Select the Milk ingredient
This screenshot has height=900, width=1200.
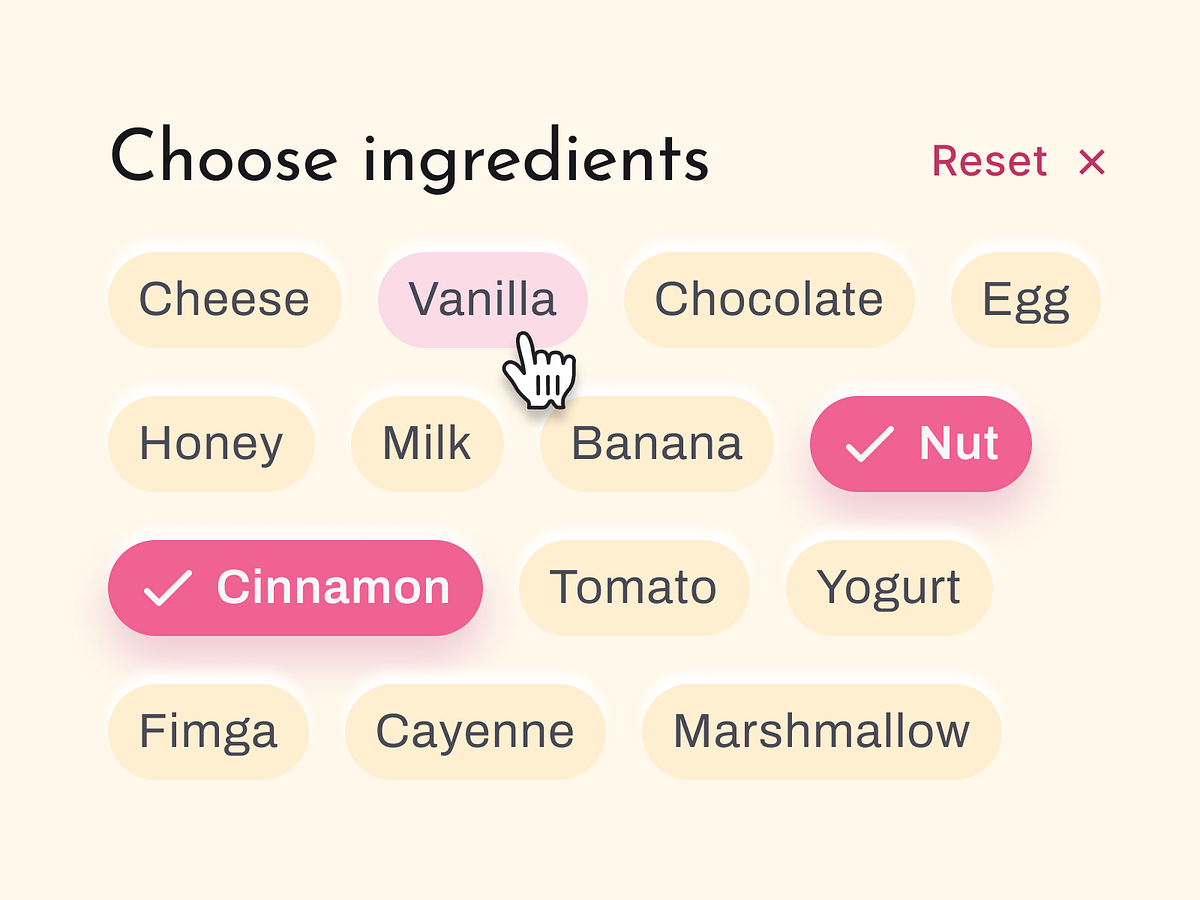point(427,443)
